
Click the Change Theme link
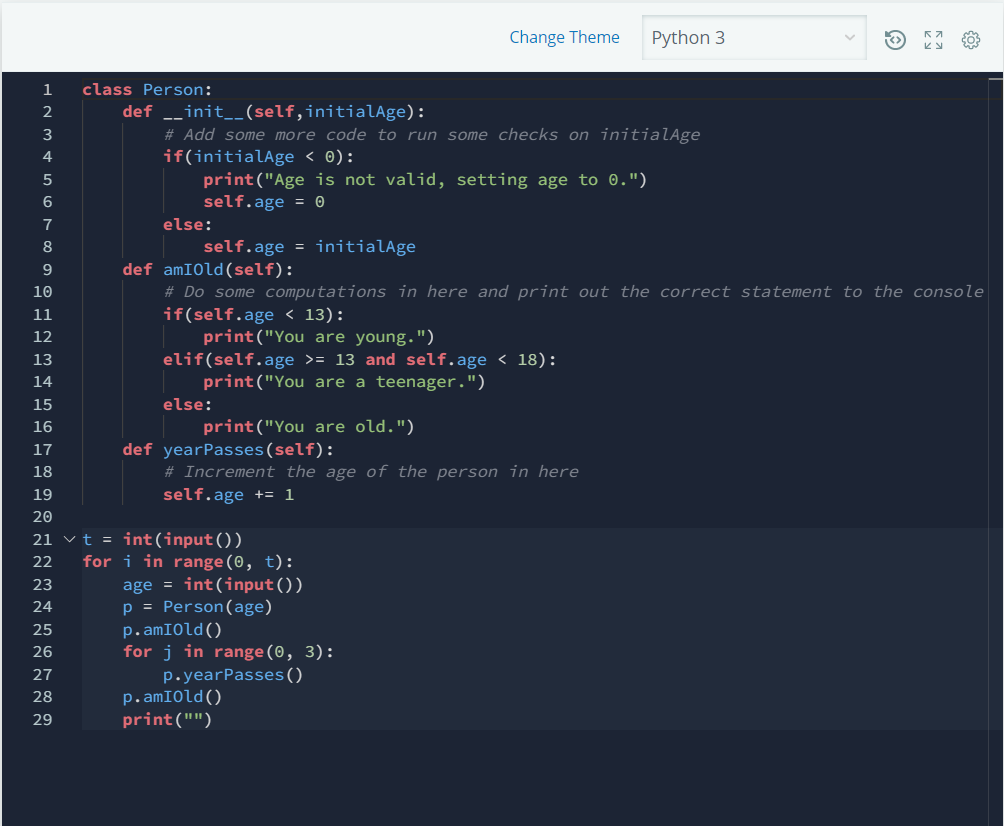pyautogui.click(x=564, y=37)
